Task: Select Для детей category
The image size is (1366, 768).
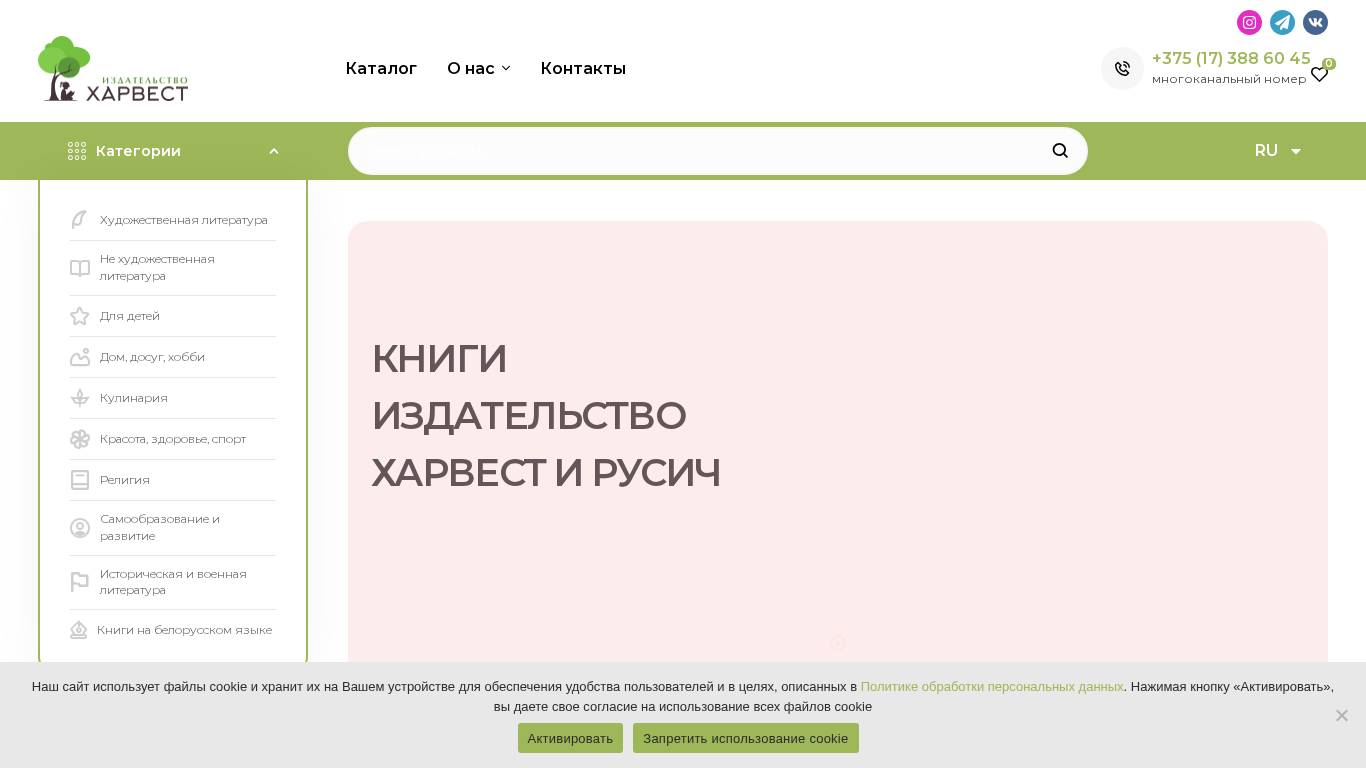Action: 130,316
